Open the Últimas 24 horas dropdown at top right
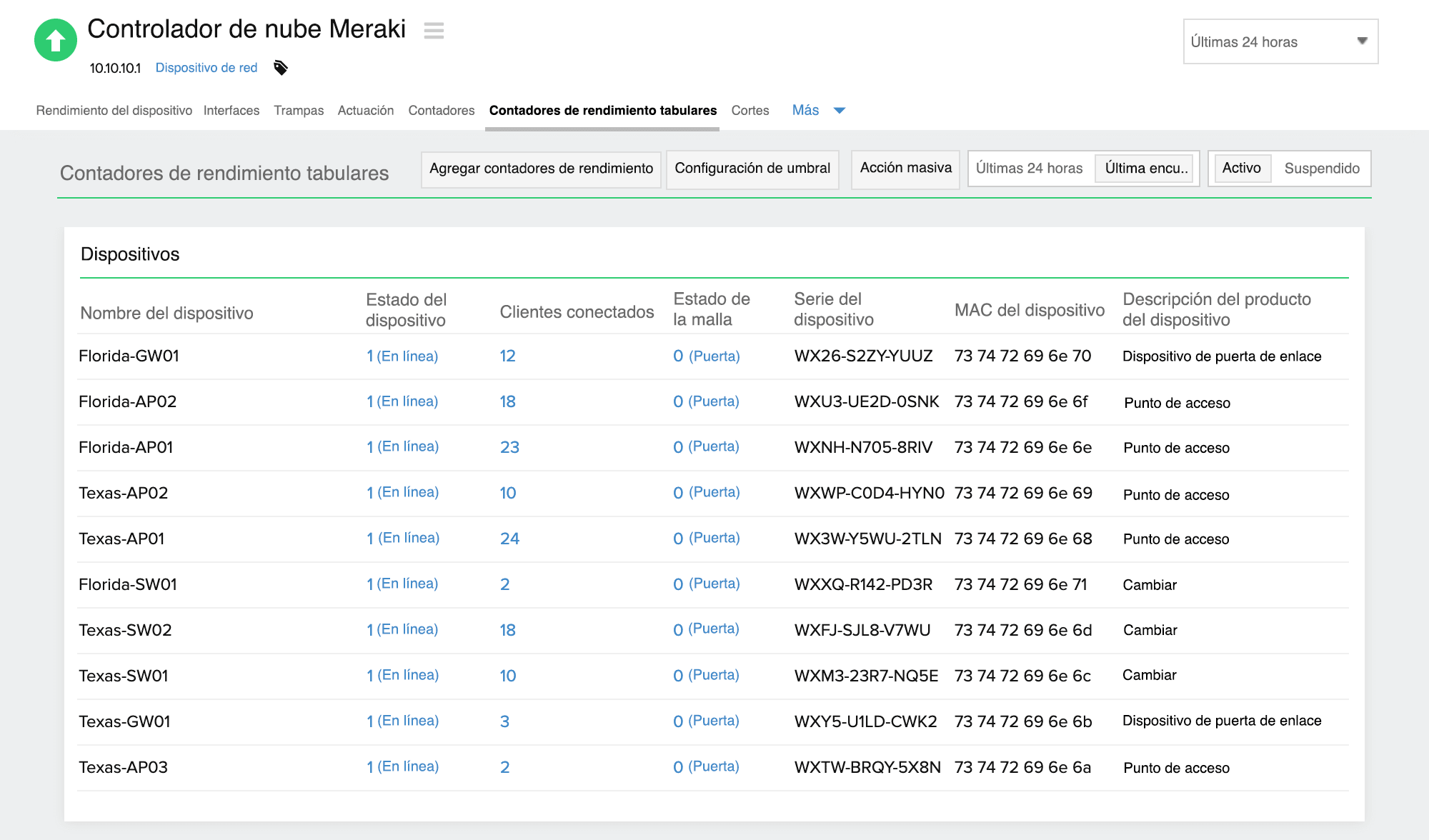This screenshot has width=1429, height=840. (1280, 41)
